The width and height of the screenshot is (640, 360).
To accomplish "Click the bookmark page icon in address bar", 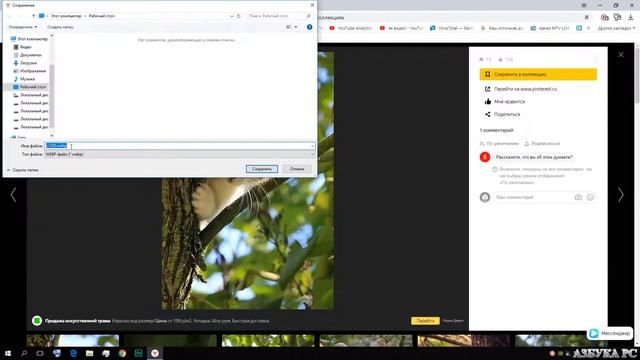I will click(587, 17).
